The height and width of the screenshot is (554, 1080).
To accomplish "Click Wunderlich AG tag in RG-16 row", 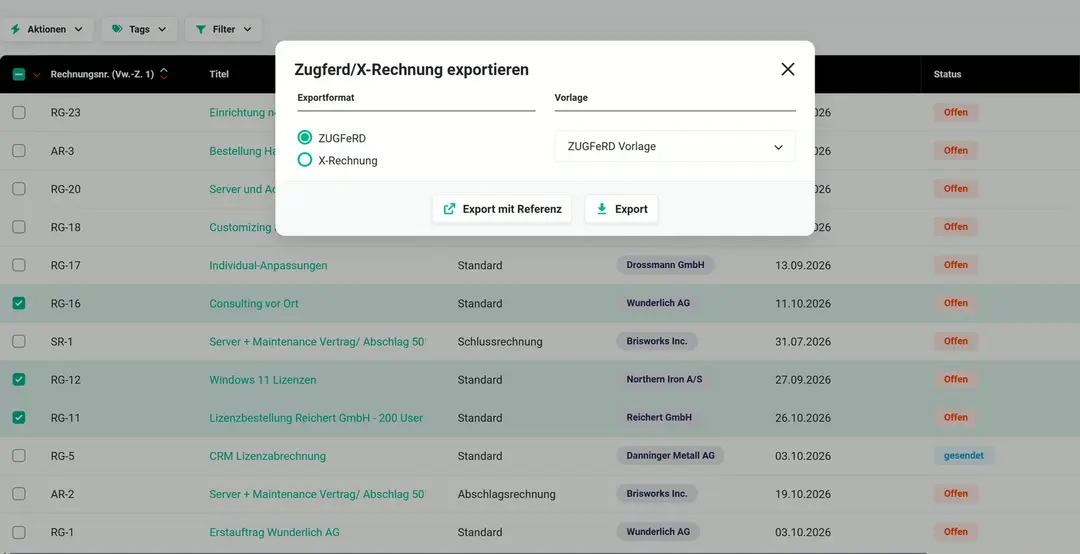I will click(x=658, y=302).
